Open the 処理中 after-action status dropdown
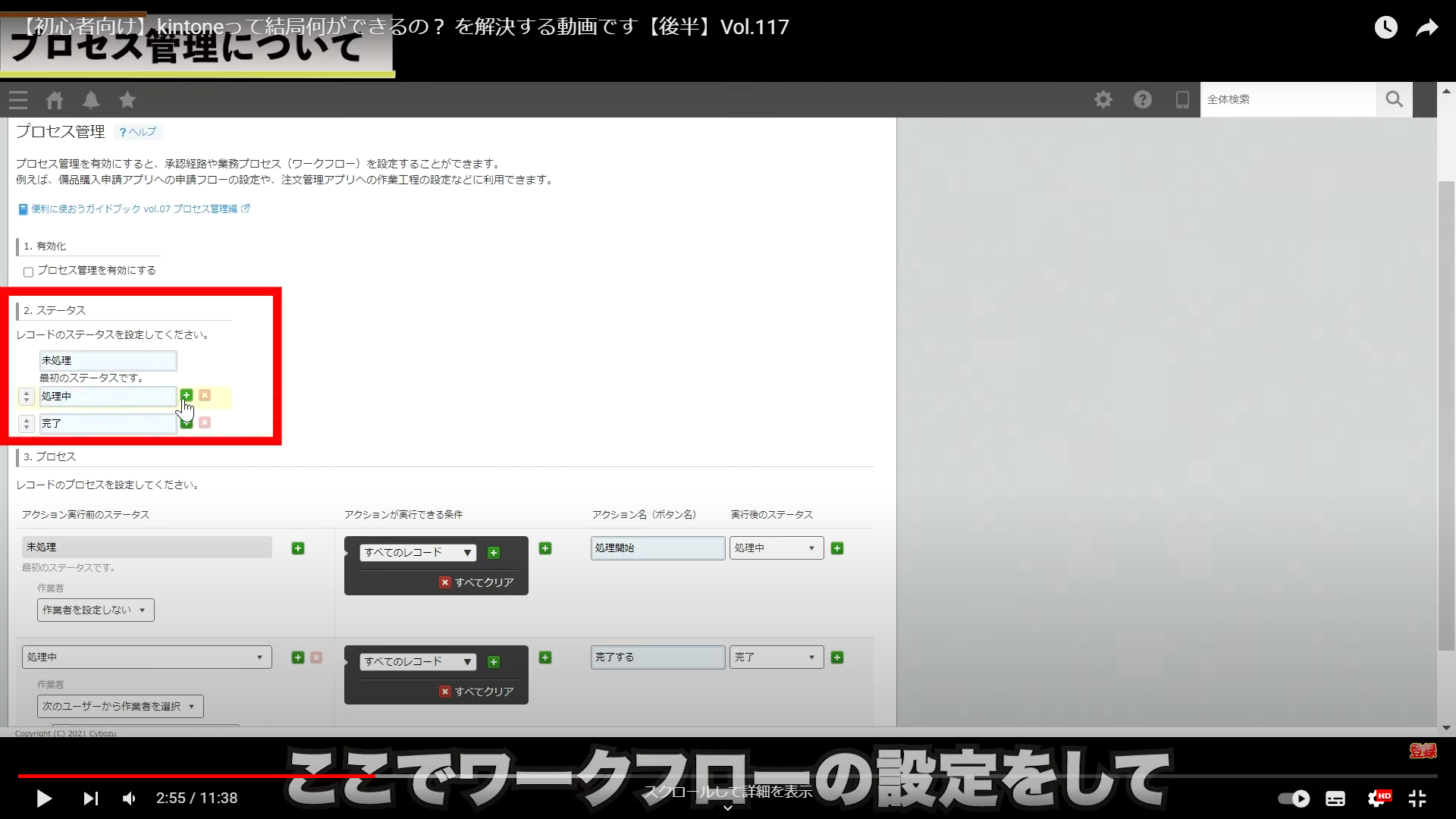The width and height of the screenshot is (1456, 819). tap(776, 548)
